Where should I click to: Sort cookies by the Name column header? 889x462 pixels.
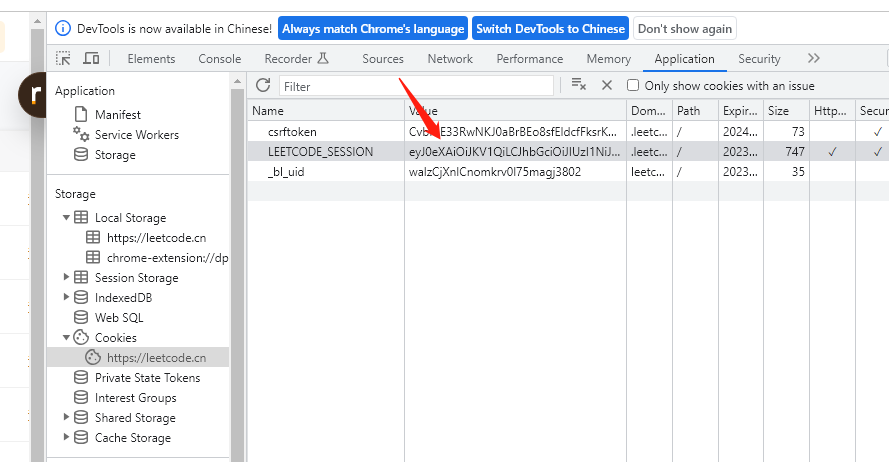(325, 111)
